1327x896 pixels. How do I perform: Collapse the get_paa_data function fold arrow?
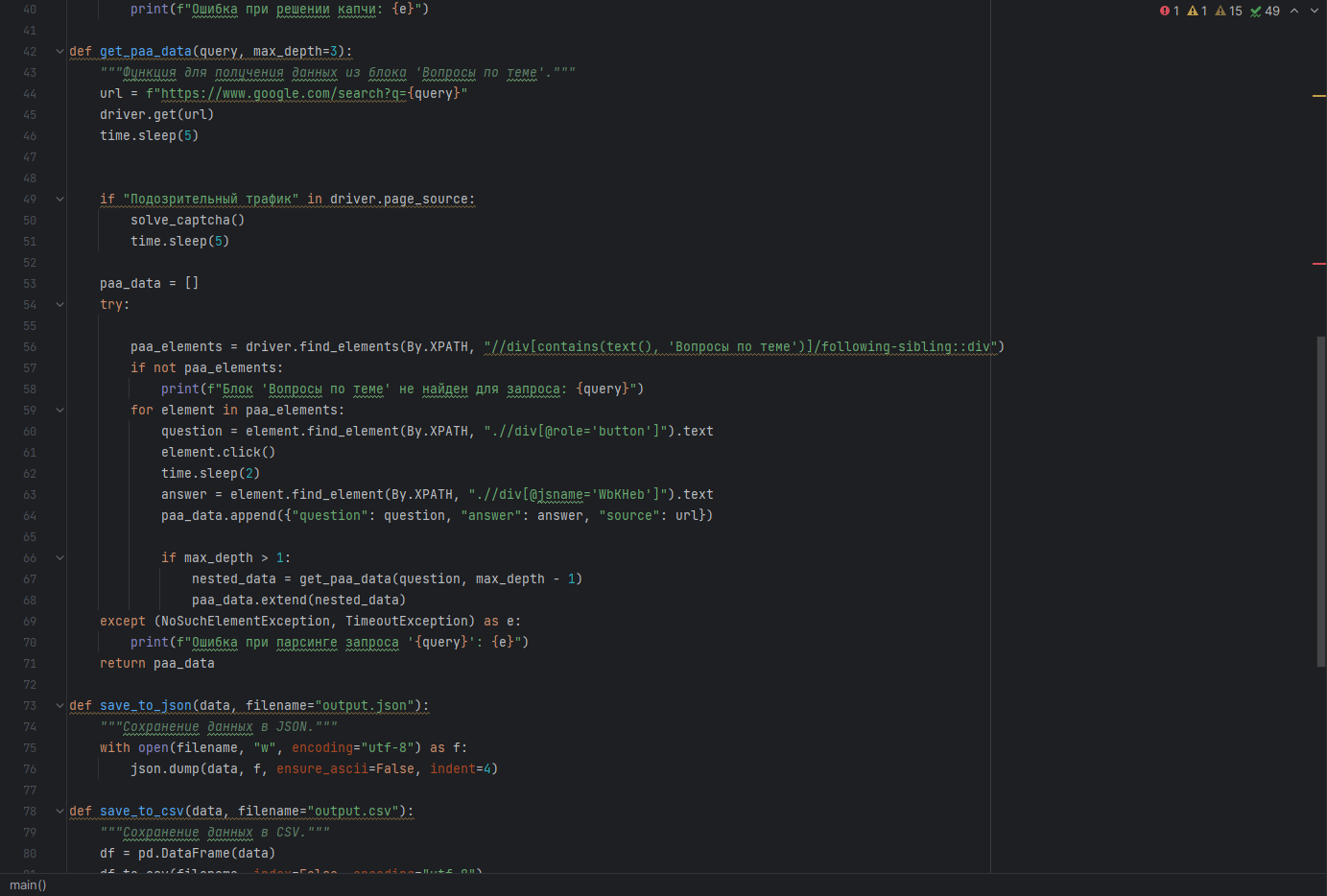click(59, 52)
